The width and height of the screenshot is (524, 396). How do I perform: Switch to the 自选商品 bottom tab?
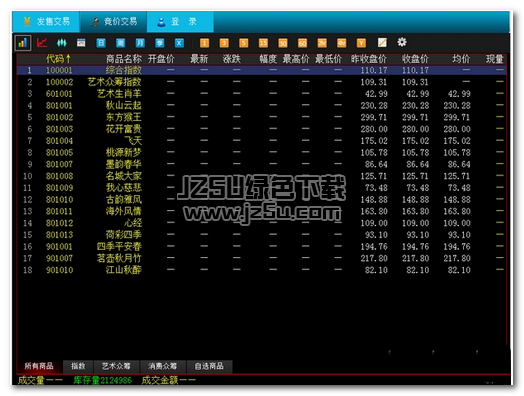[209, 366]
